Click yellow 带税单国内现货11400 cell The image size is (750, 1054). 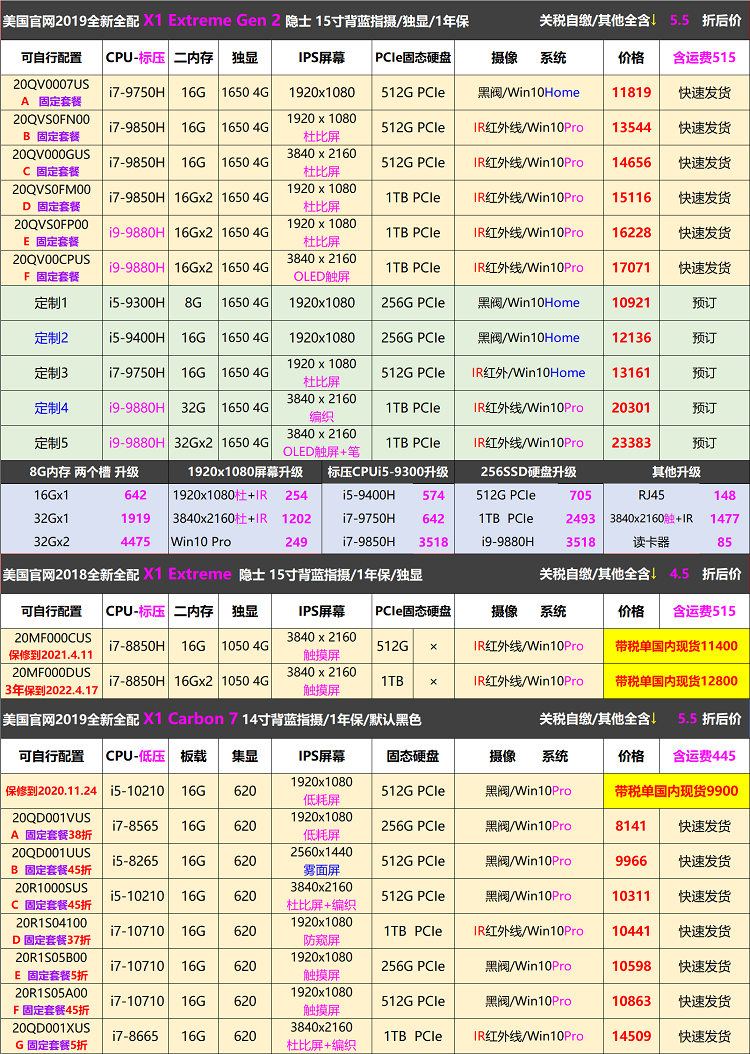[676, 646]
